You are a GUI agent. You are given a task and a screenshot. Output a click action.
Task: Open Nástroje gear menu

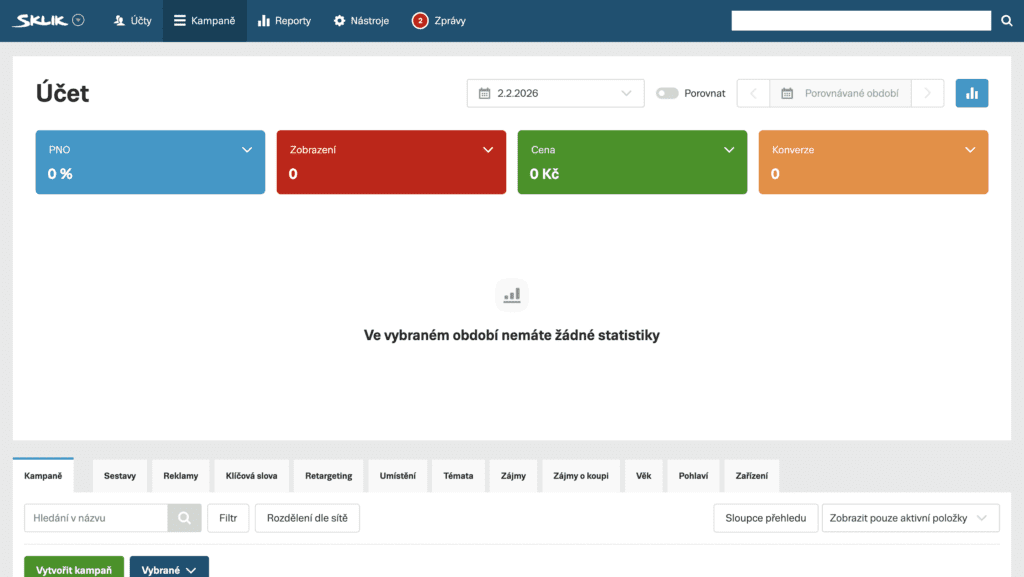(x=361, y=21)
